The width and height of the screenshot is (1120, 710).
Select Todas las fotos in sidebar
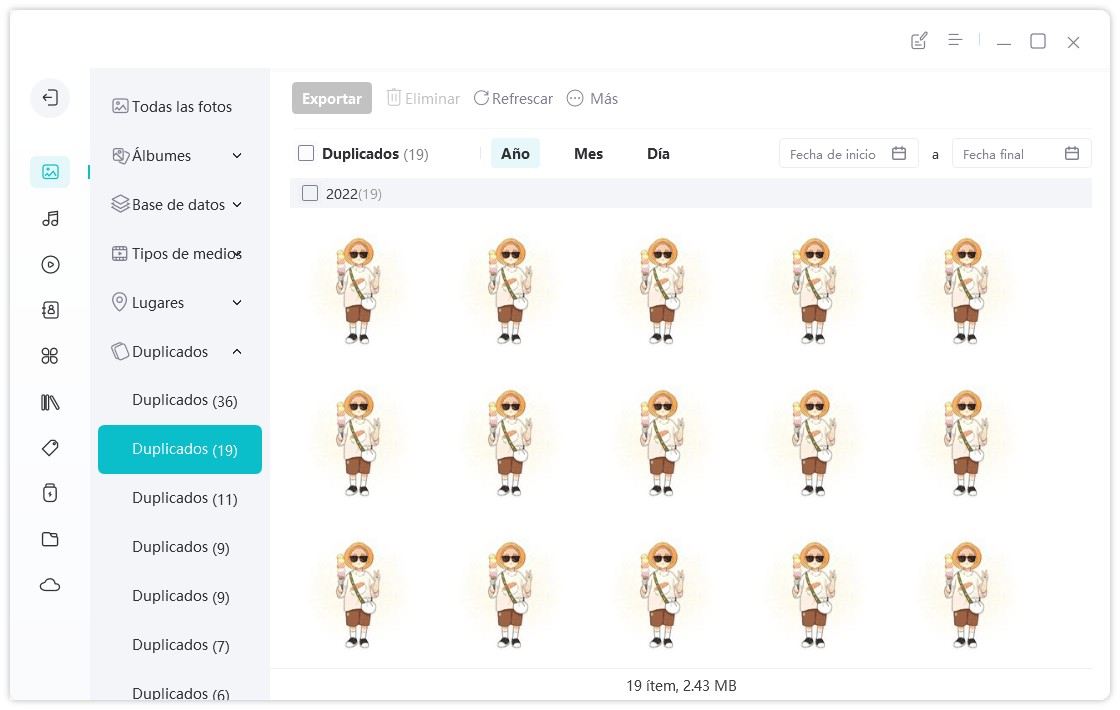[x=180, y=106]
